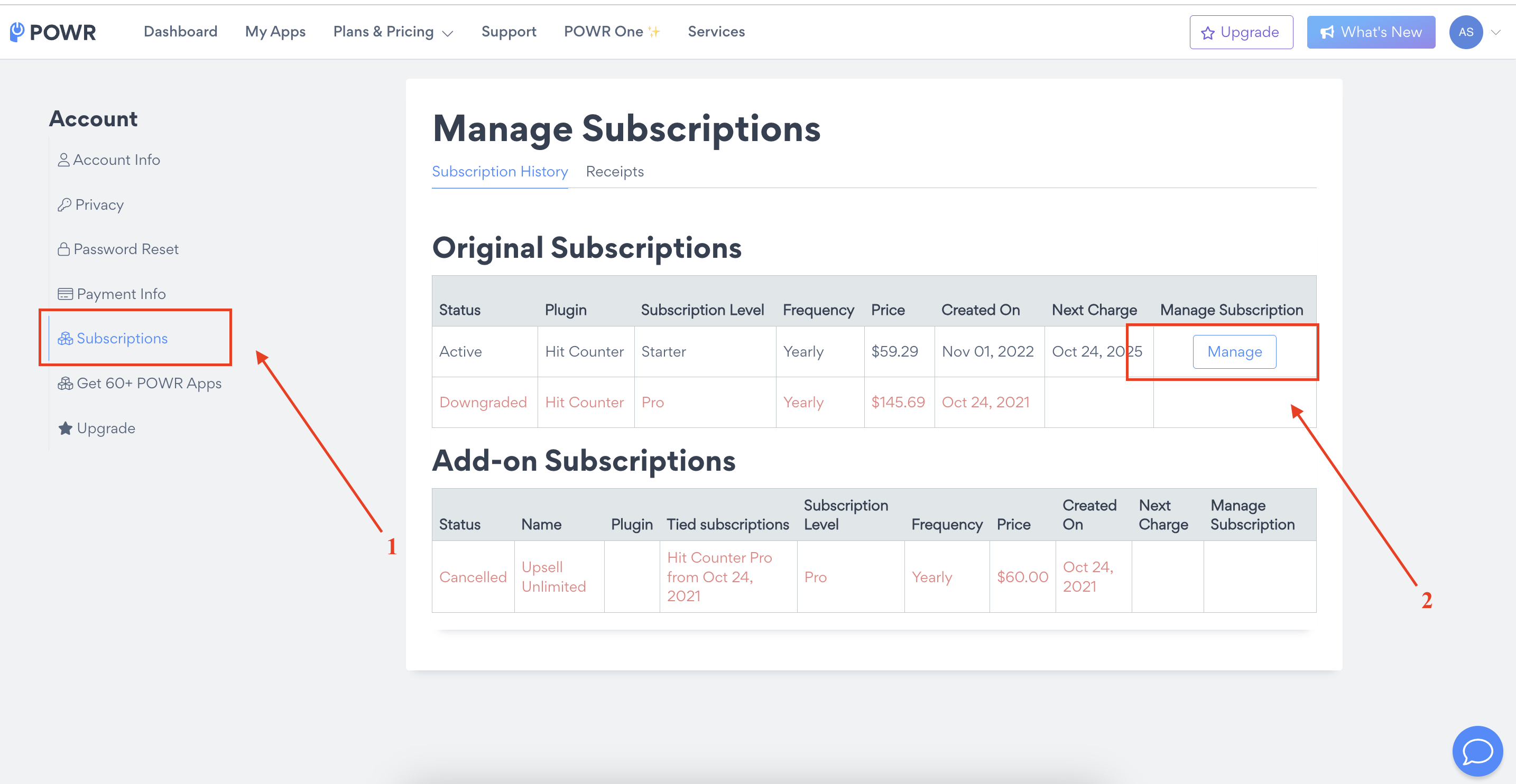Click the Original Subscriptions heading
Viewport: 1516px width, 784px height.
[x=587, y=248]
